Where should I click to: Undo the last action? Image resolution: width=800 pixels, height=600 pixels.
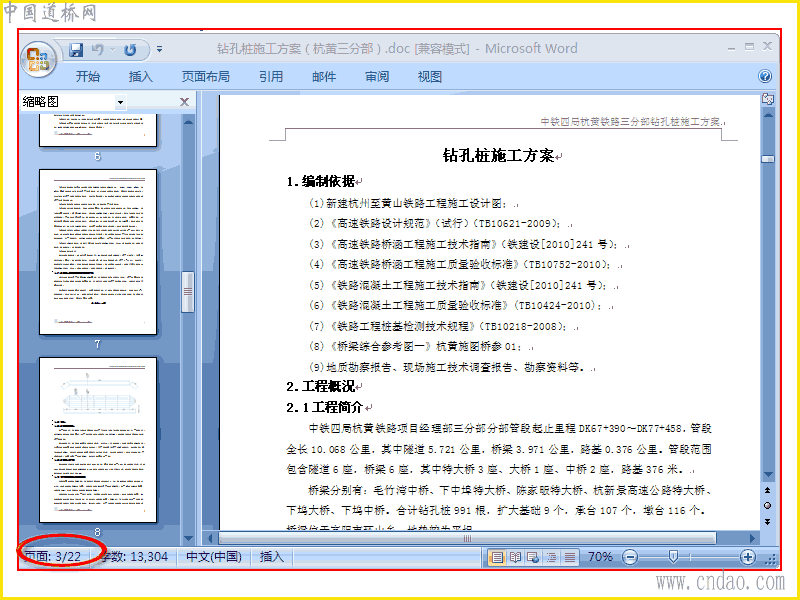pos(97,49)
